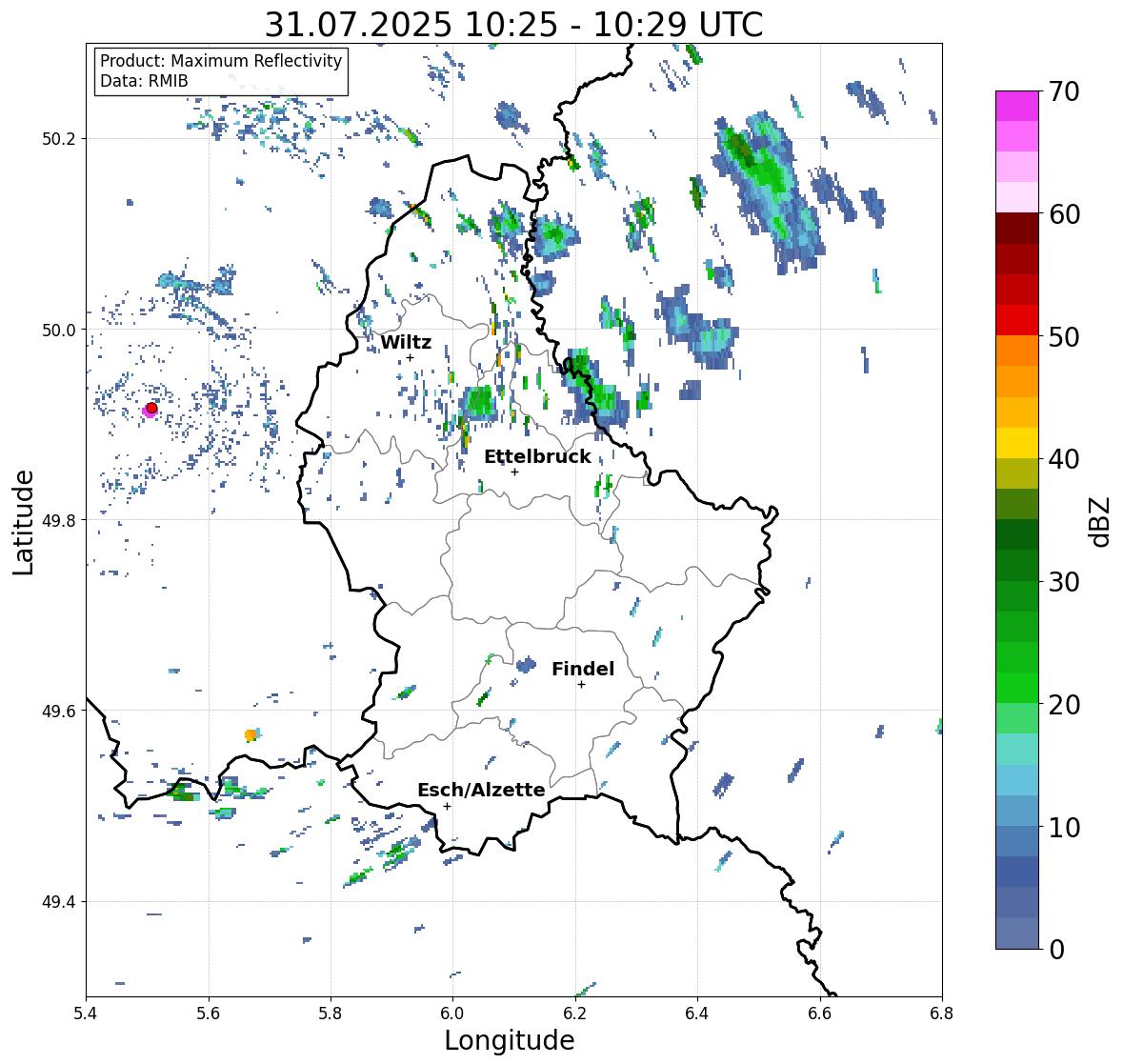This screenshot has width=1123, height=1064.
Task: Pick the bright red colorbar segment above 50
Action: pyautogui.click(x=1017, y=320)
